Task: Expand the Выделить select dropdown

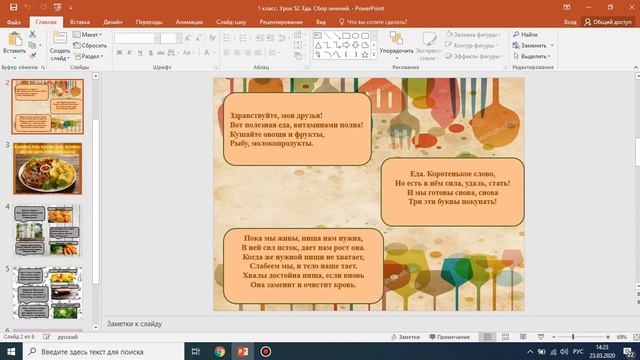Action: tap(549, 56)
